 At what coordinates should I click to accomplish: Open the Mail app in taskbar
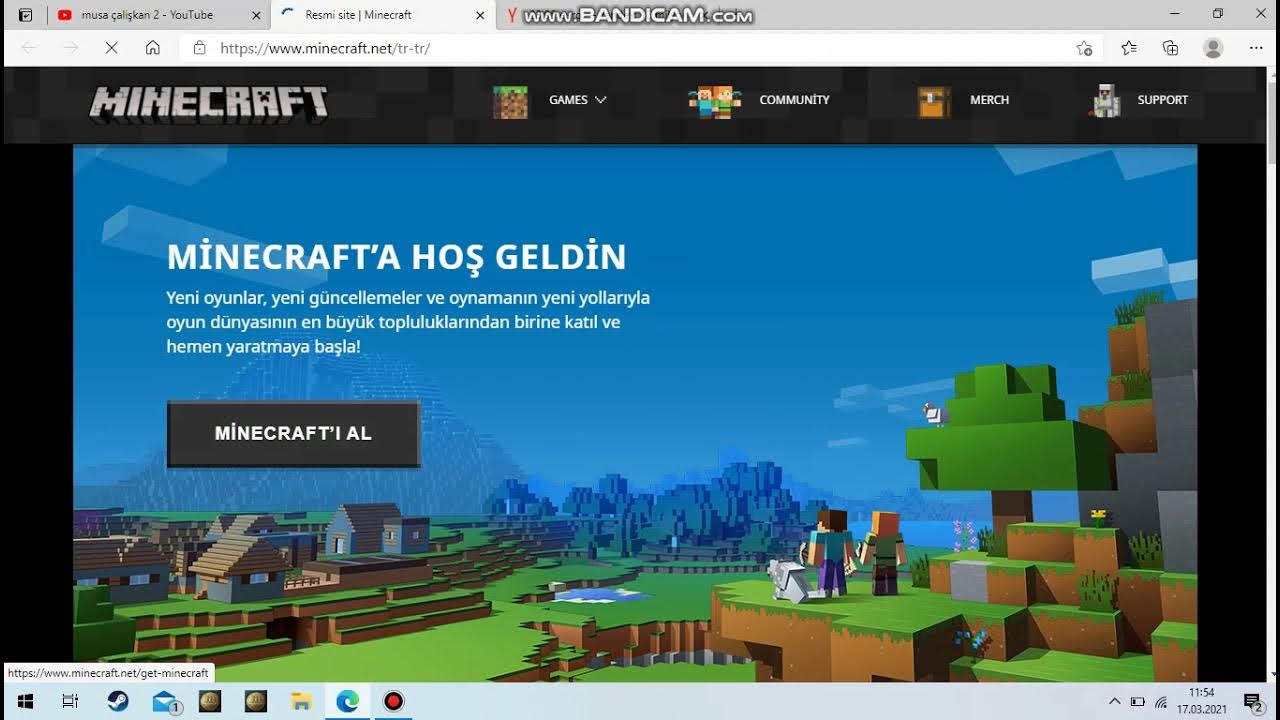pyautogui.click(x=165, y=702)
